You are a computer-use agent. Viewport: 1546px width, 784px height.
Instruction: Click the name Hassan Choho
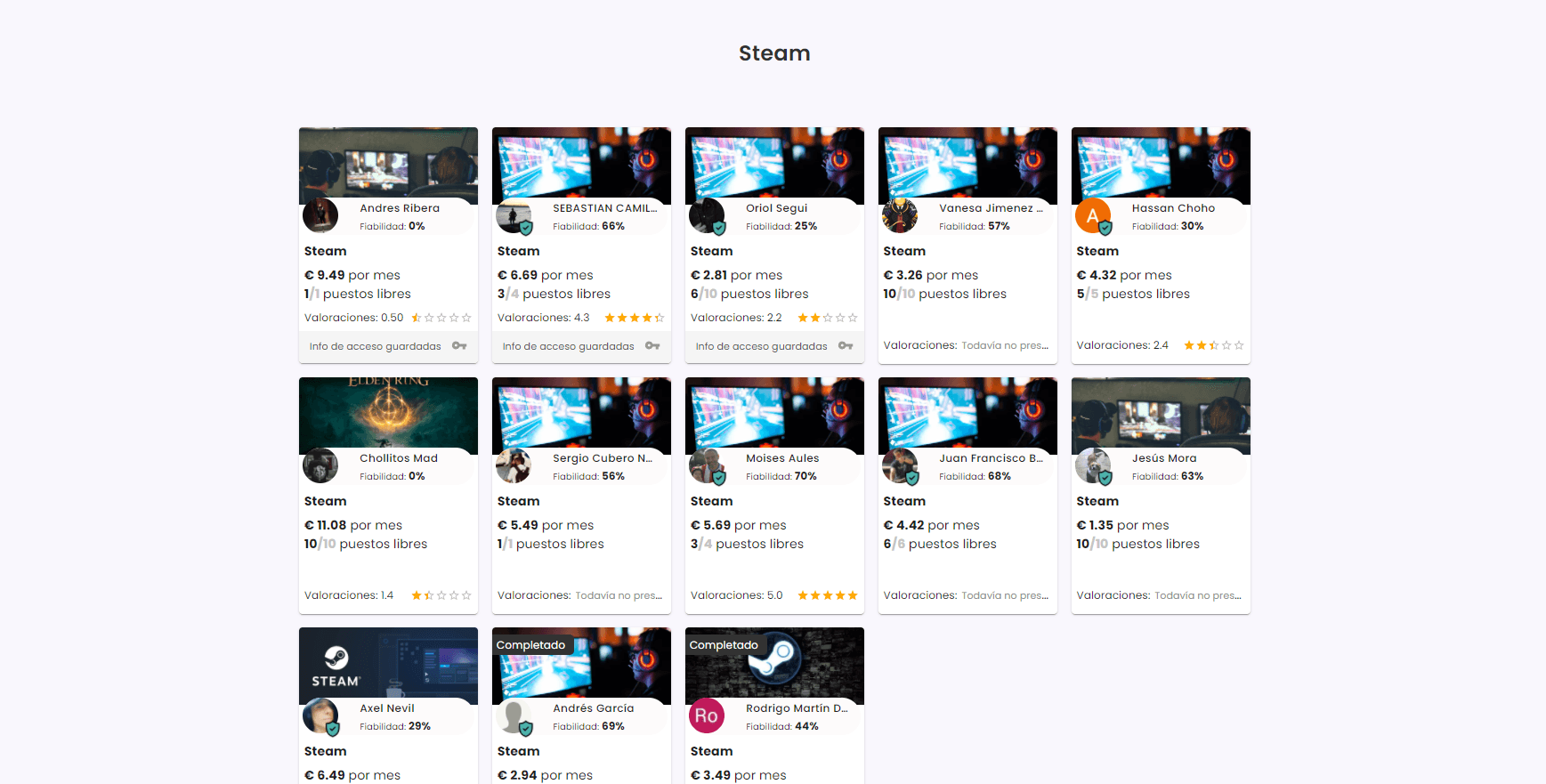(1173, 208)
